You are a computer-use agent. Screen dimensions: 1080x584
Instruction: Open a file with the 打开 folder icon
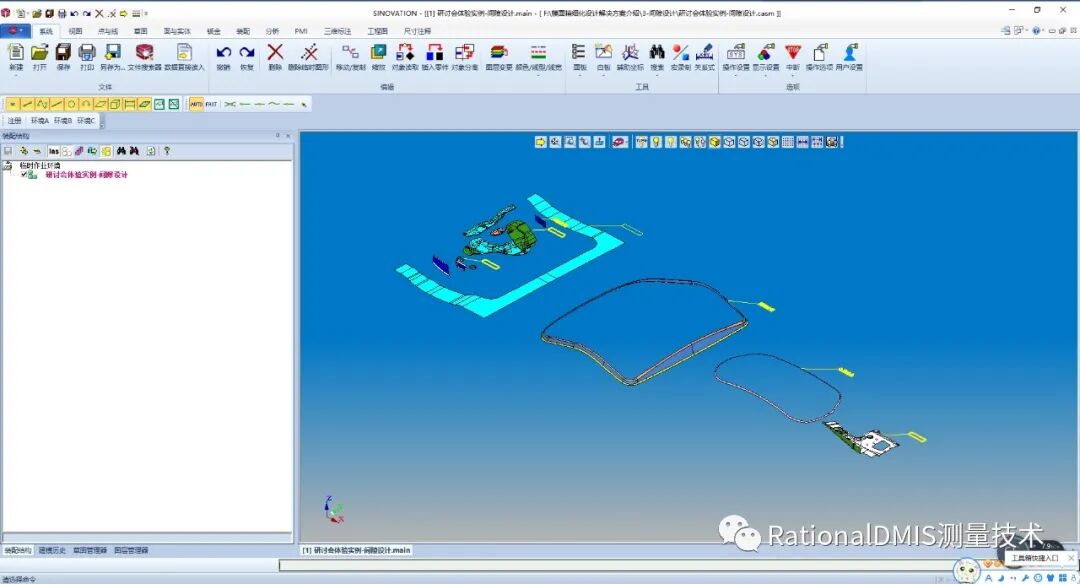[39, 52]
